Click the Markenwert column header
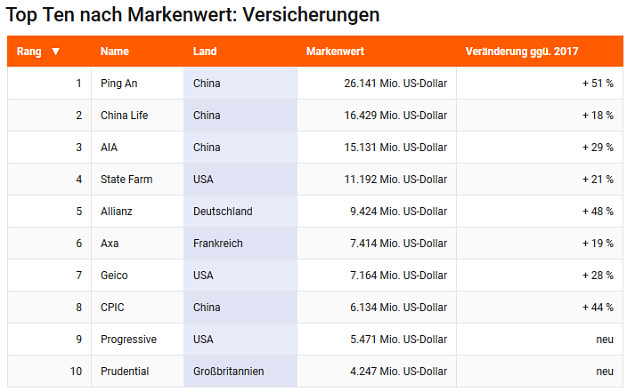Viewport: 627px width, 392px height. tap(335, 51)
